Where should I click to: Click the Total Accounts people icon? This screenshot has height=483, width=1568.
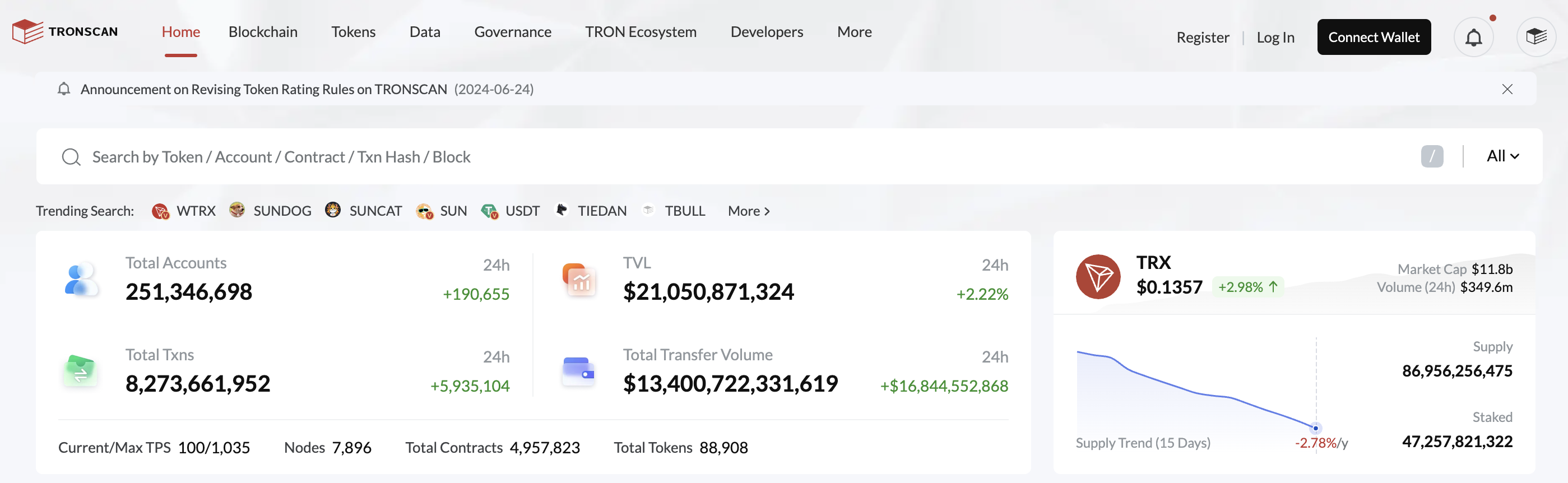click(81, 279)
